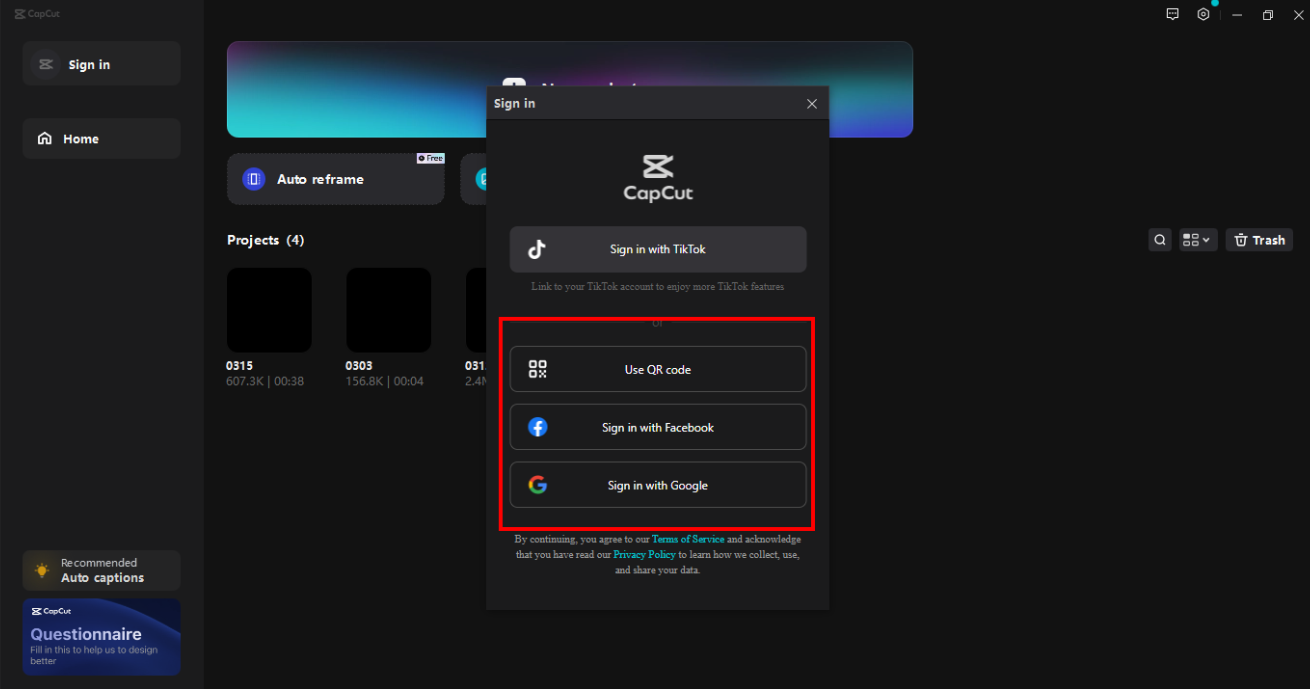Click the home icon in sidebar
The width and height of the screenshot is (1310, 689).
tap(45, 139)
